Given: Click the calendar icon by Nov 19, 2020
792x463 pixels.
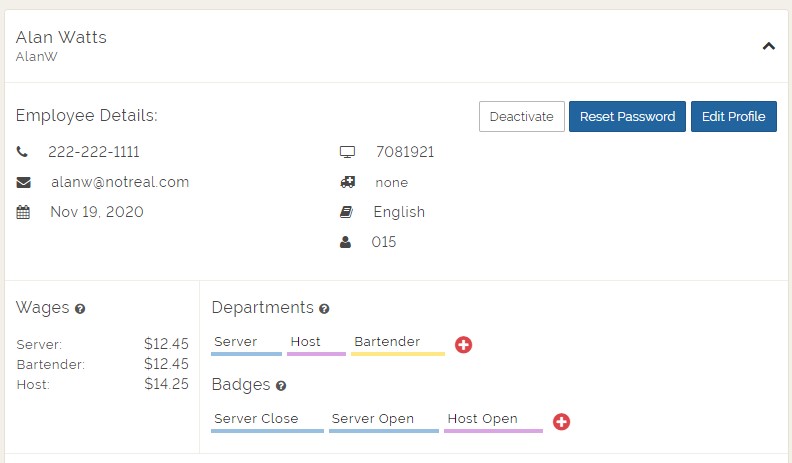Looking at the screenshot, I should [23, 213].
